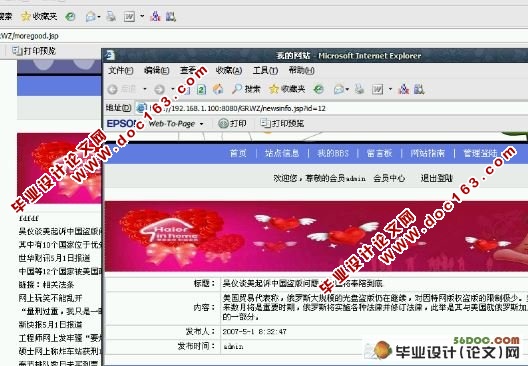
Task: Open 工程师网上发车匪 news link
Action: click(60, 338)
